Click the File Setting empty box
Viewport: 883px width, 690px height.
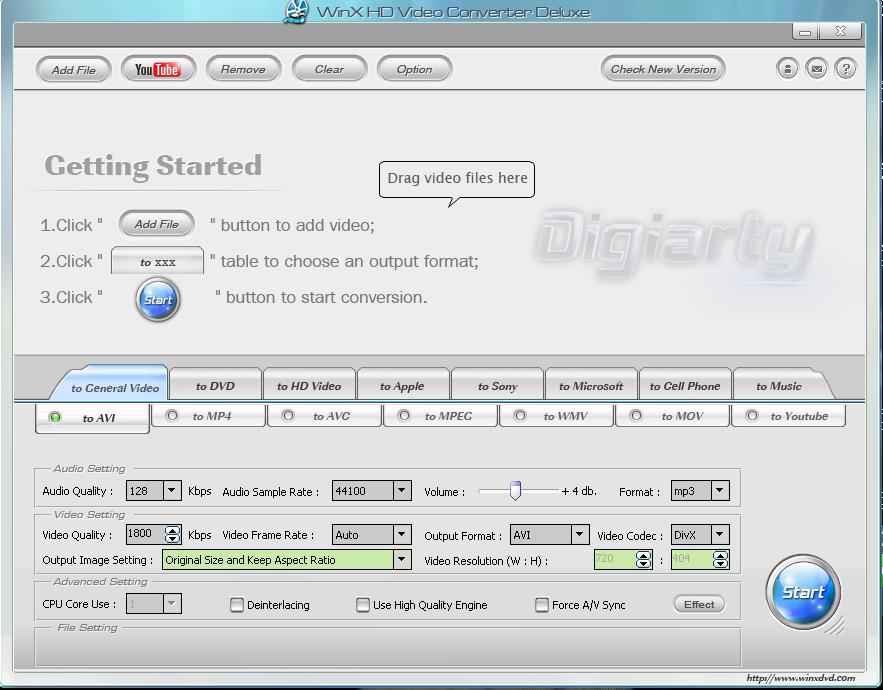(388, 647)
